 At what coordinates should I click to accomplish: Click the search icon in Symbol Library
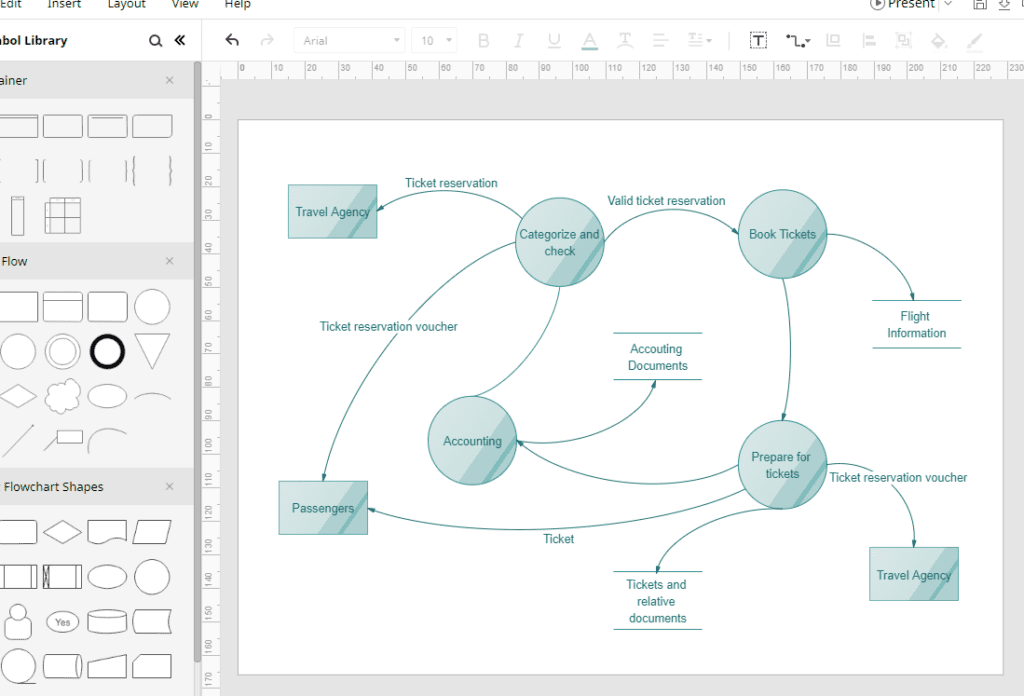pyautogui.click(x=155, y=41)
